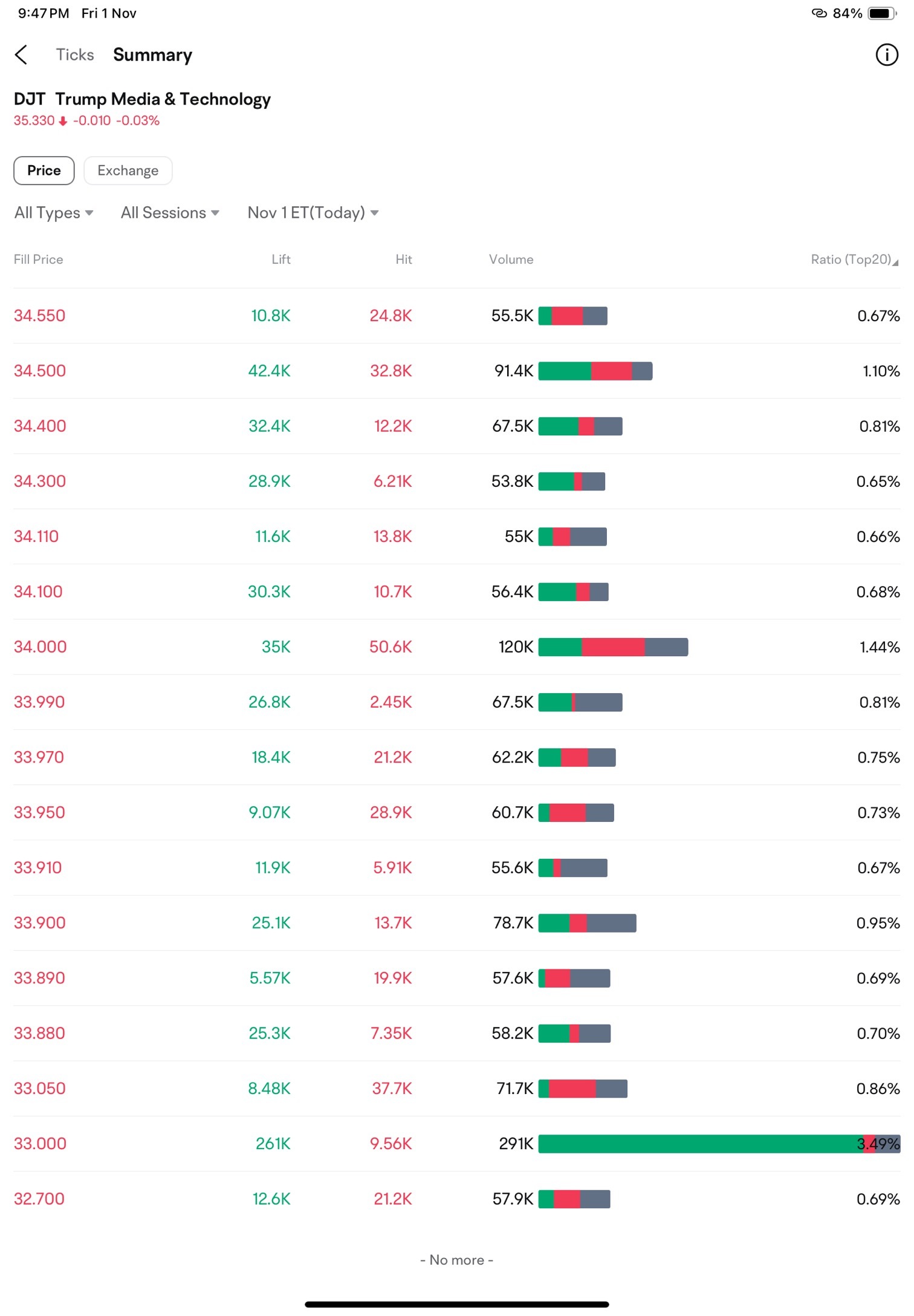Tap the No more footer text
Screen dimensions: 914x1316
(x=457, y=1260)
